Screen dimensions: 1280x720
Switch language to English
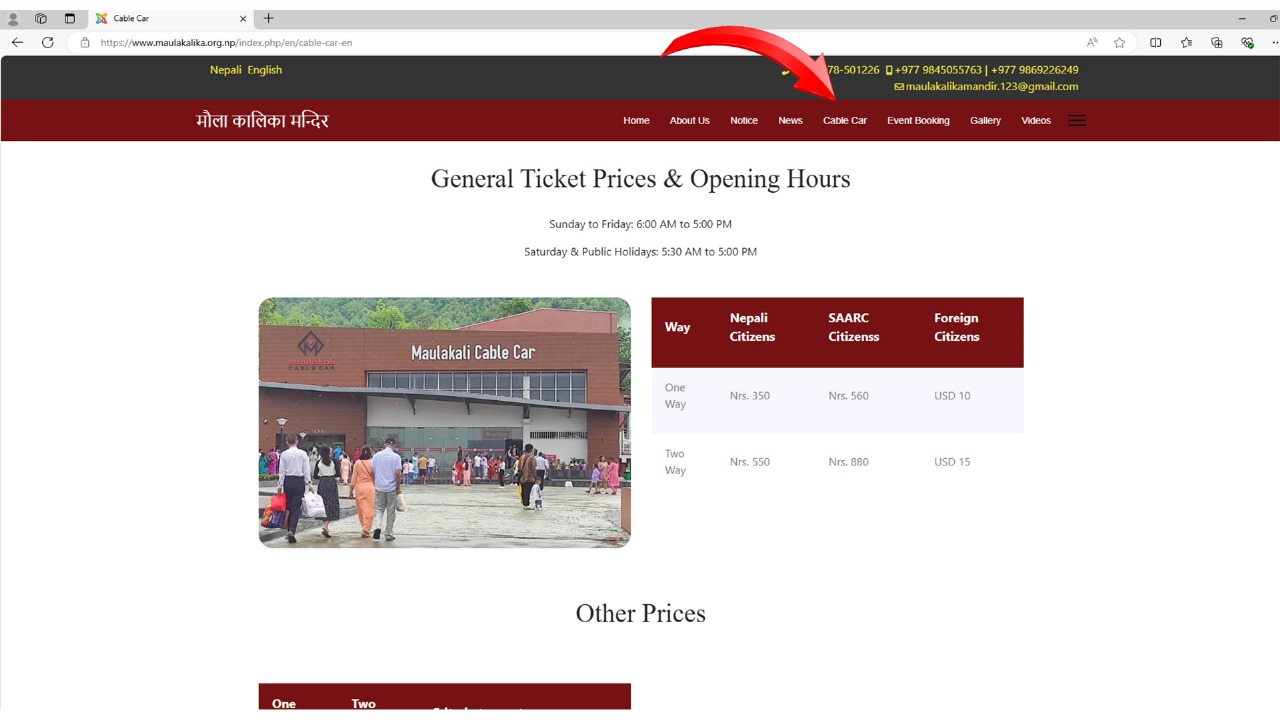coord(265,70)
